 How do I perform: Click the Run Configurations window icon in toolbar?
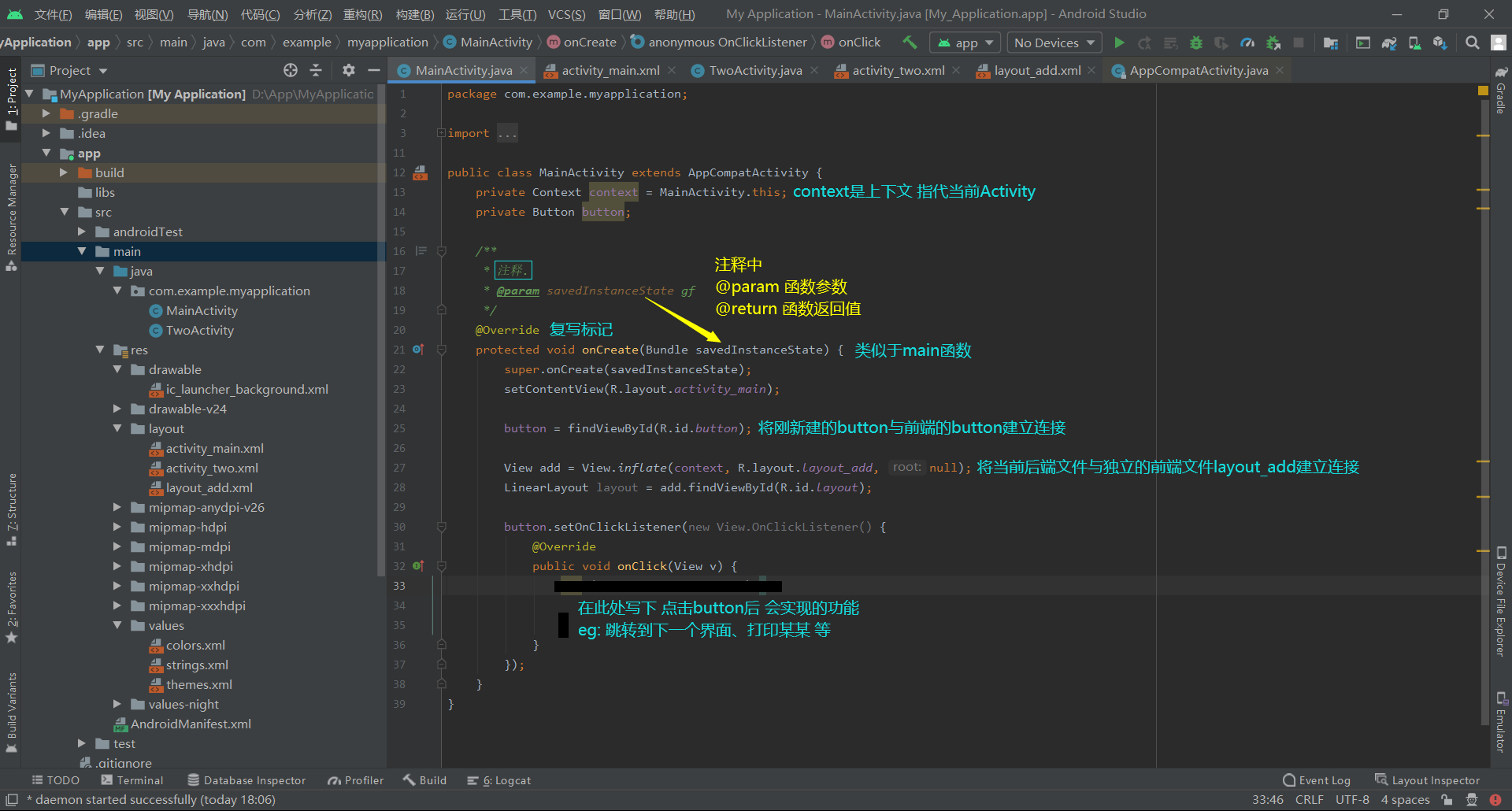pos(1362,43)
